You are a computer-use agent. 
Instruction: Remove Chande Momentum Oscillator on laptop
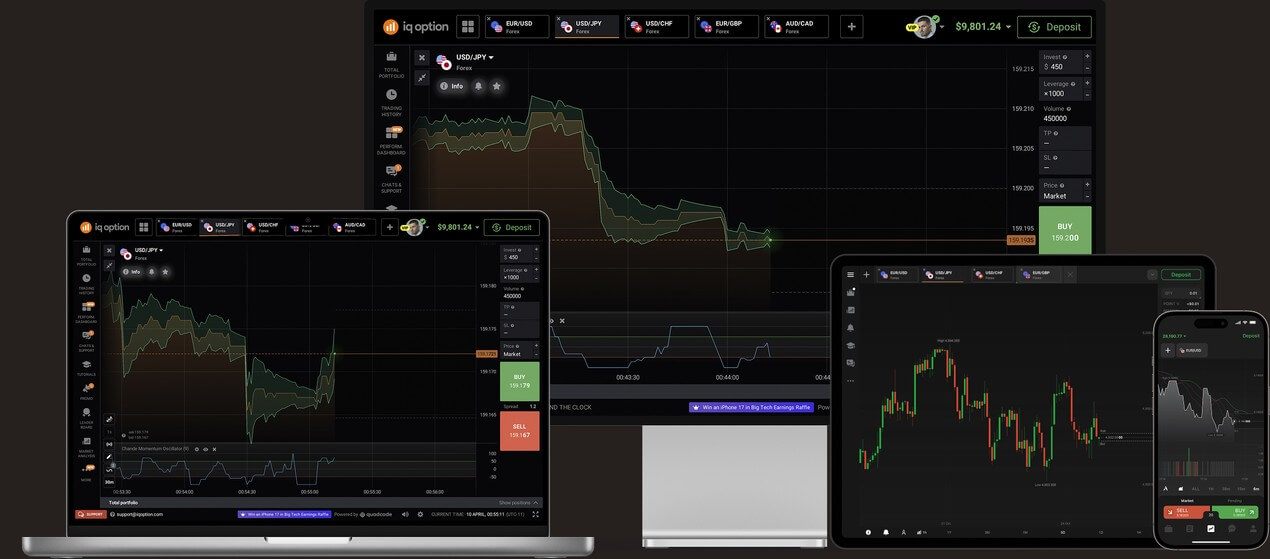213,449
